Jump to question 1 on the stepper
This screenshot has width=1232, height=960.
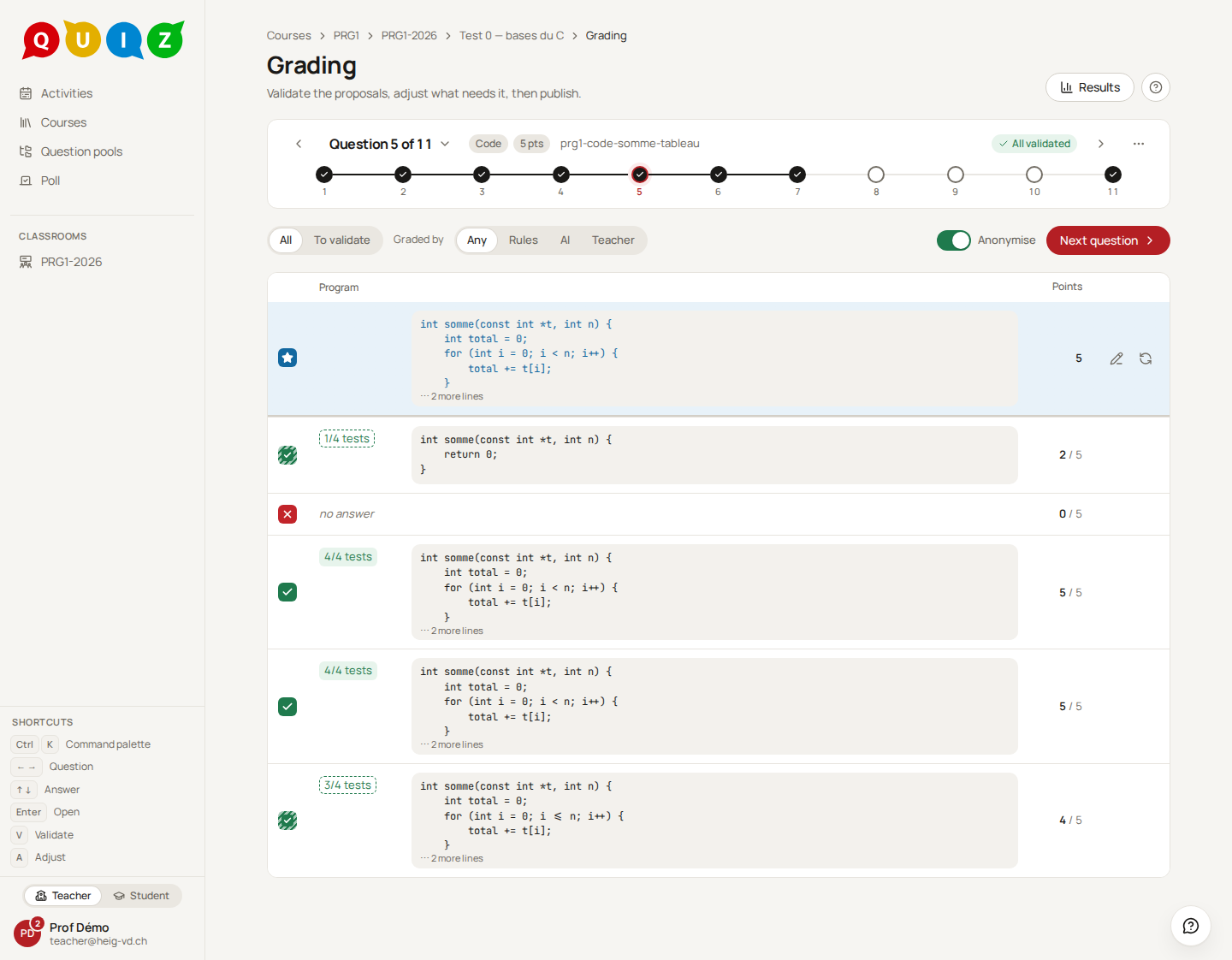pos(324,175)
